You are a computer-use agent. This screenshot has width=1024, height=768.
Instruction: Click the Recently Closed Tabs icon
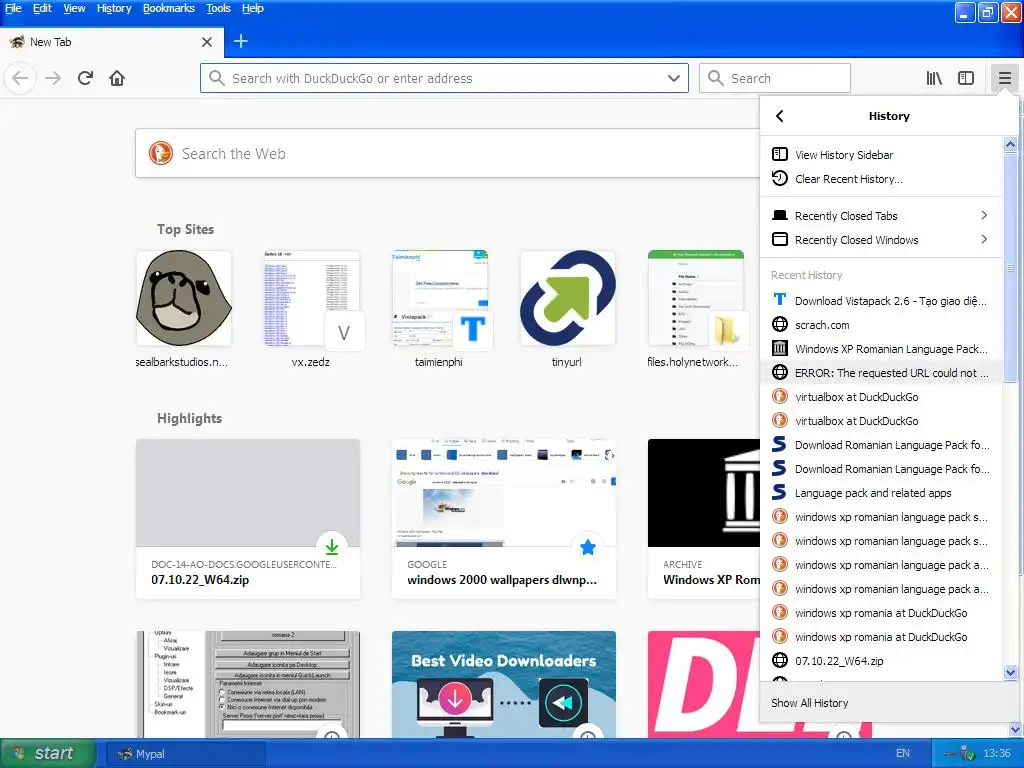780,215
